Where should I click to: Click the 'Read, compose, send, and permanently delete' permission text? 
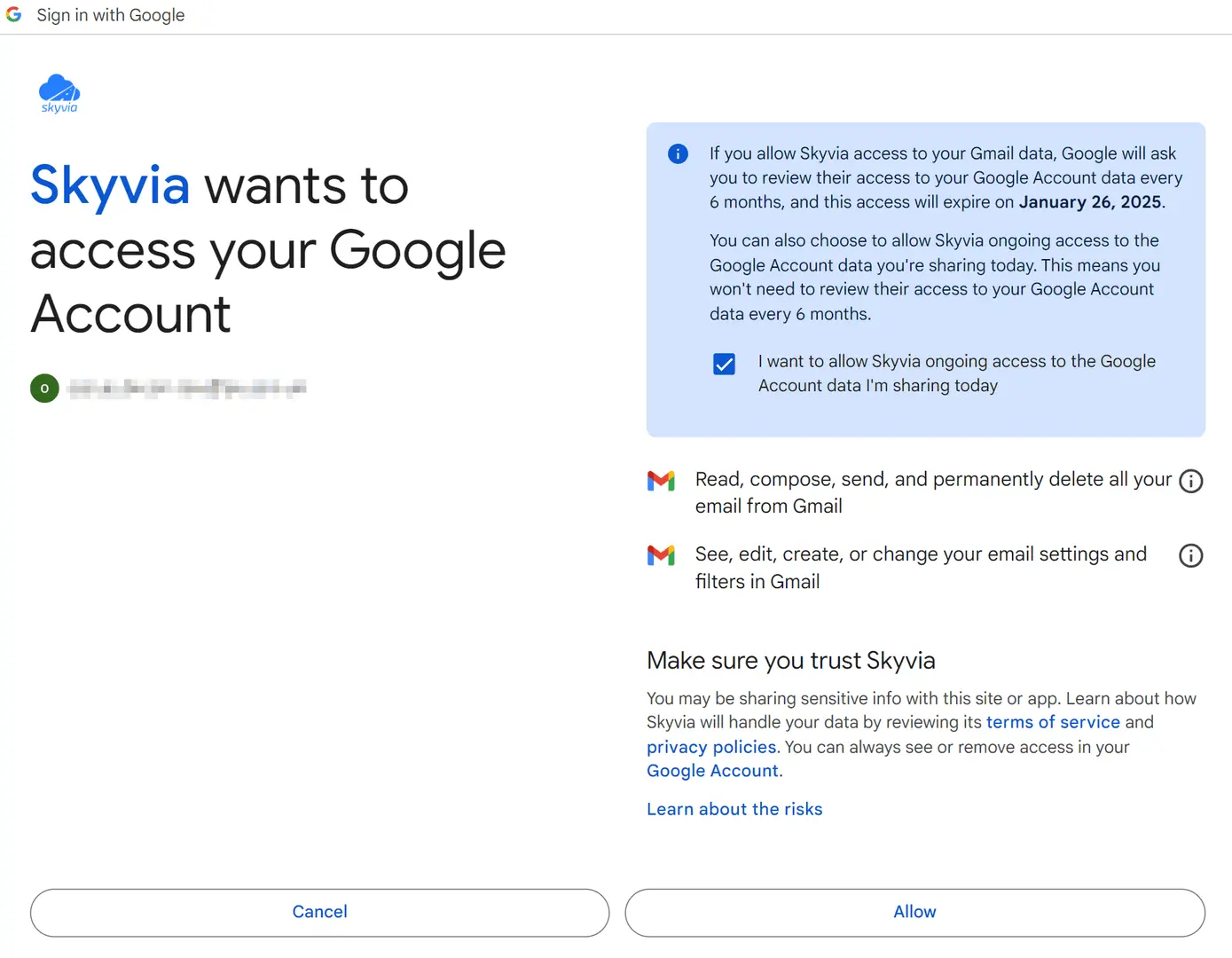[933, 492]
